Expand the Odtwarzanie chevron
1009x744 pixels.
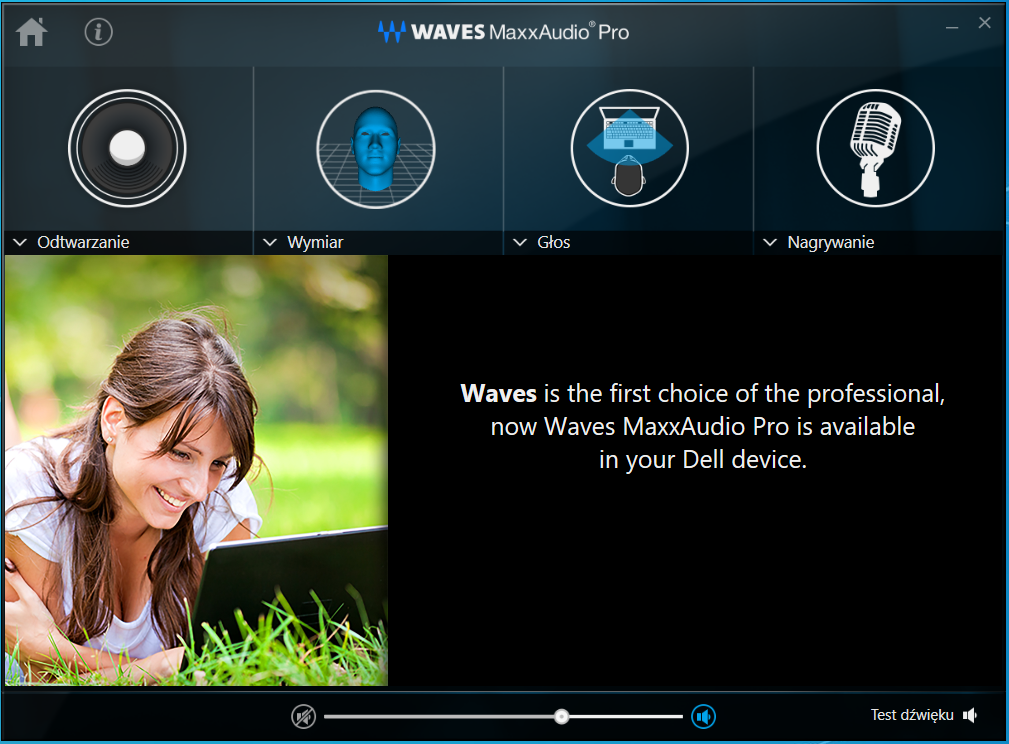[20, 243]
